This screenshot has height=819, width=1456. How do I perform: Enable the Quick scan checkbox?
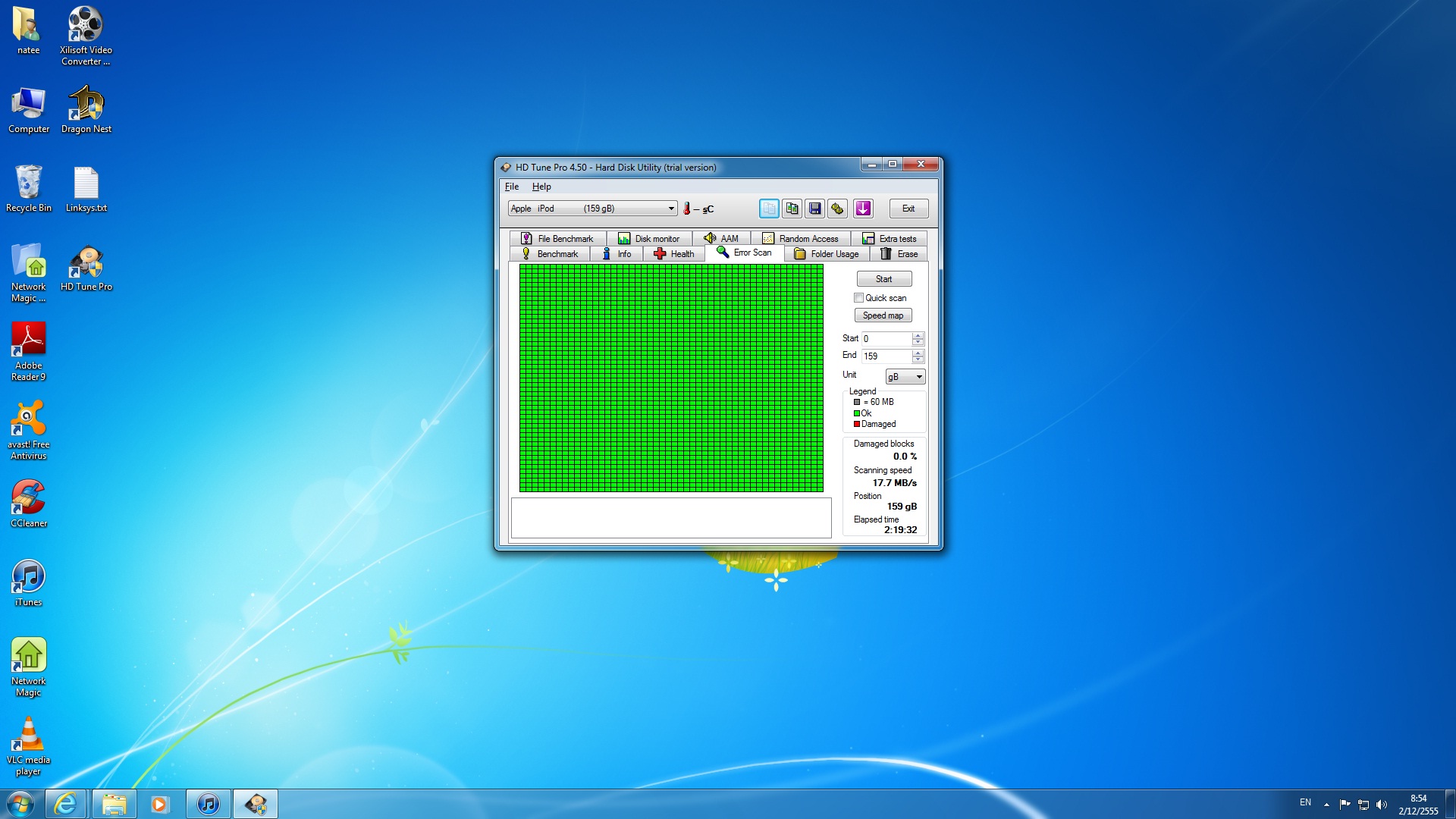click(858, 298)
